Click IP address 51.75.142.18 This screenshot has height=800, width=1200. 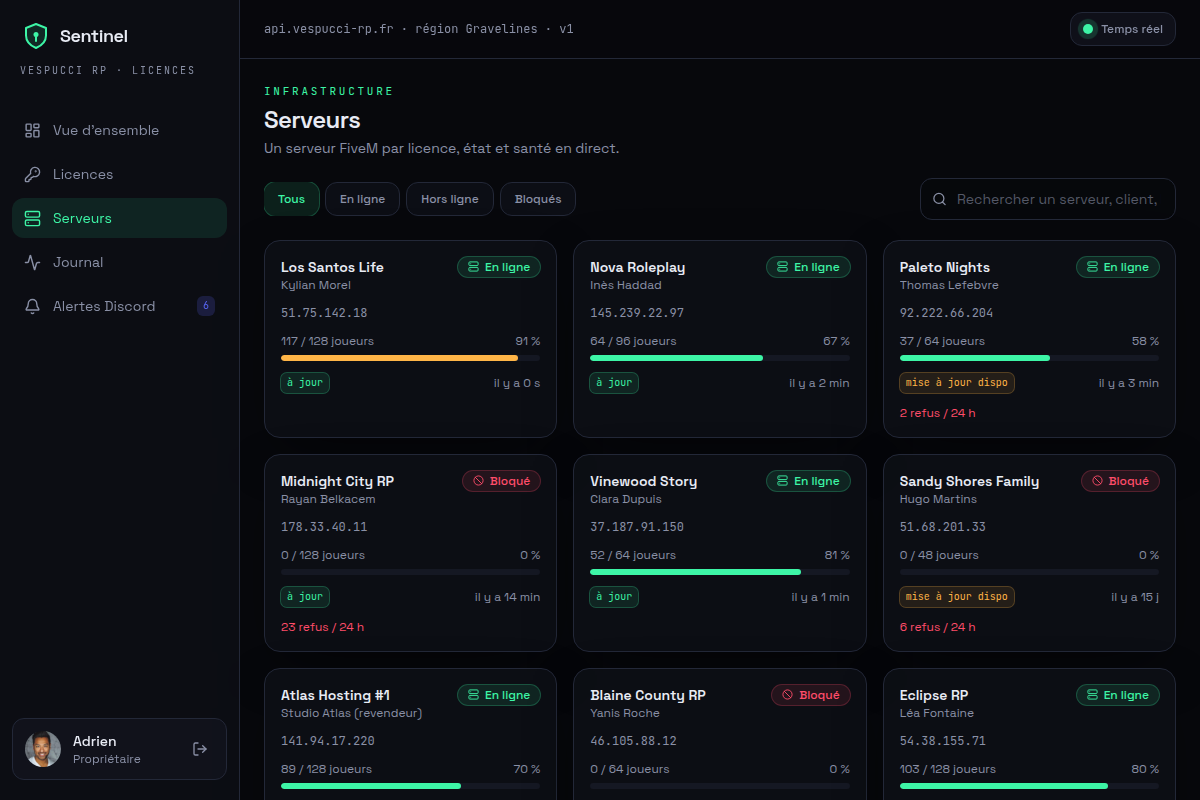coord(324,313)
